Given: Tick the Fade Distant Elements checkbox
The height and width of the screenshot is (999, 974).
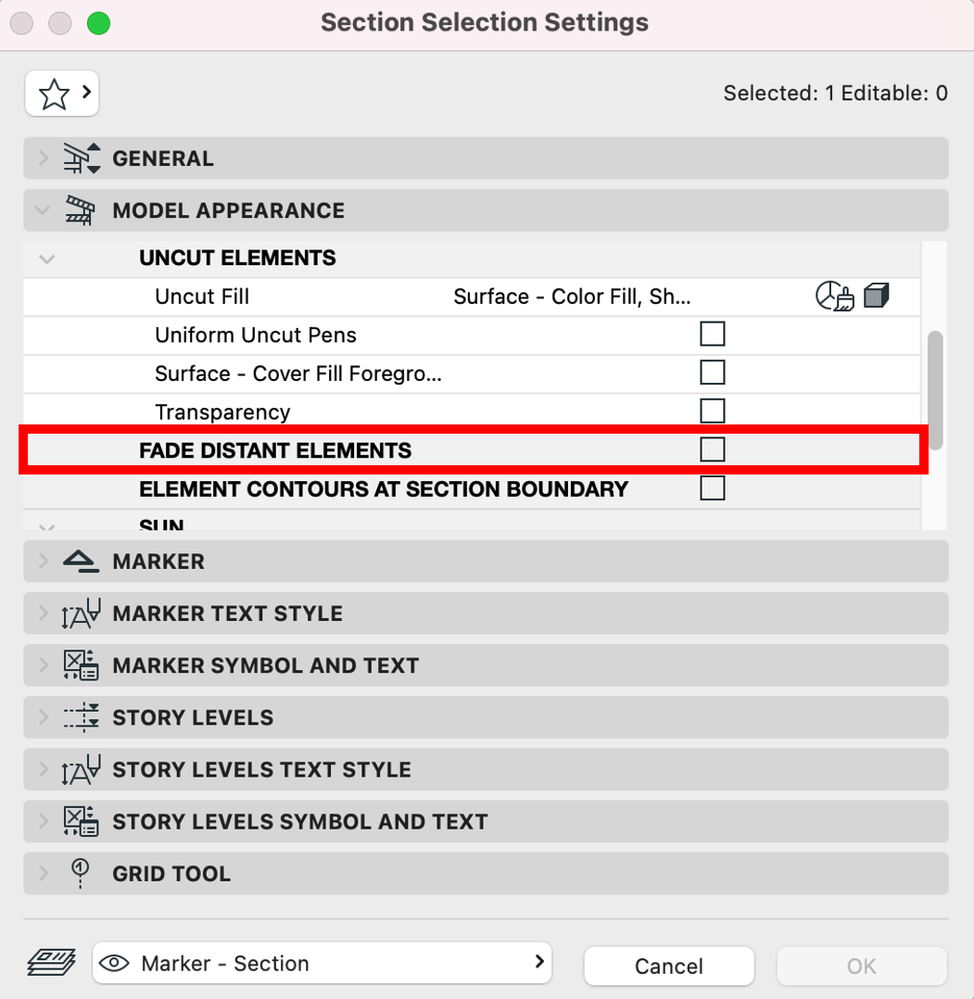Looking at the screenshot, I should pos(712,450).
